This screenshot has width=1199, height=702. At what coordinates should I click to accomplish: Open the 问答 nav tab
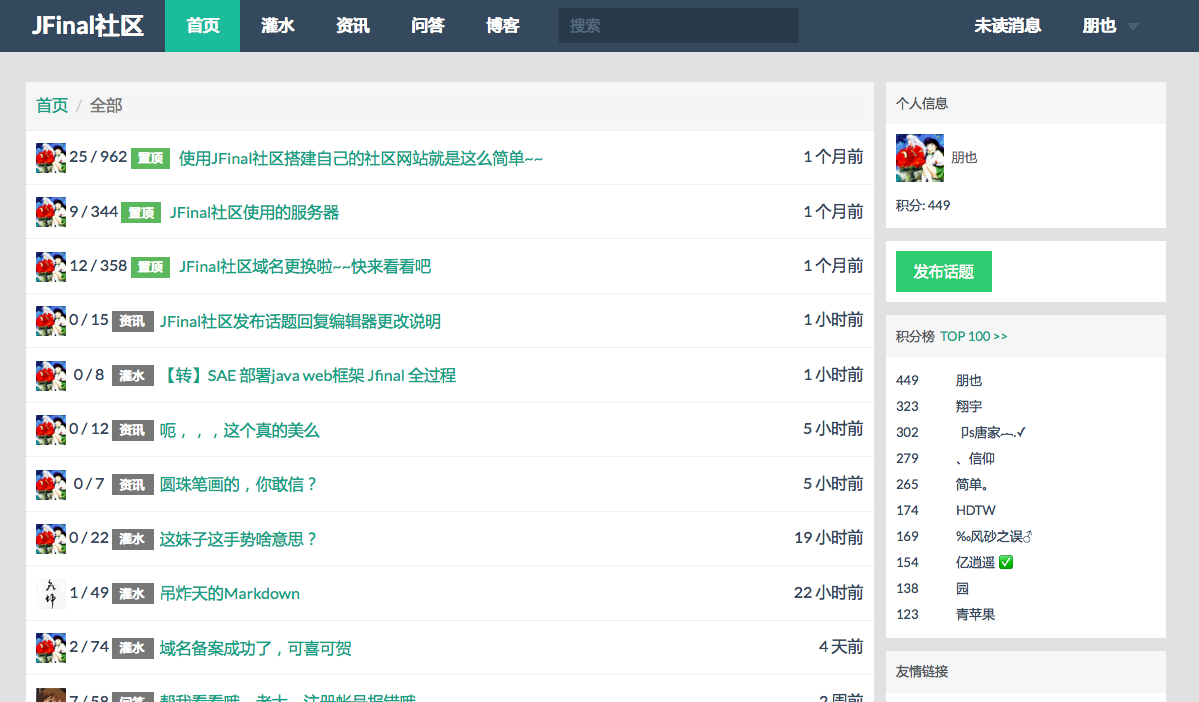point(427,26)
